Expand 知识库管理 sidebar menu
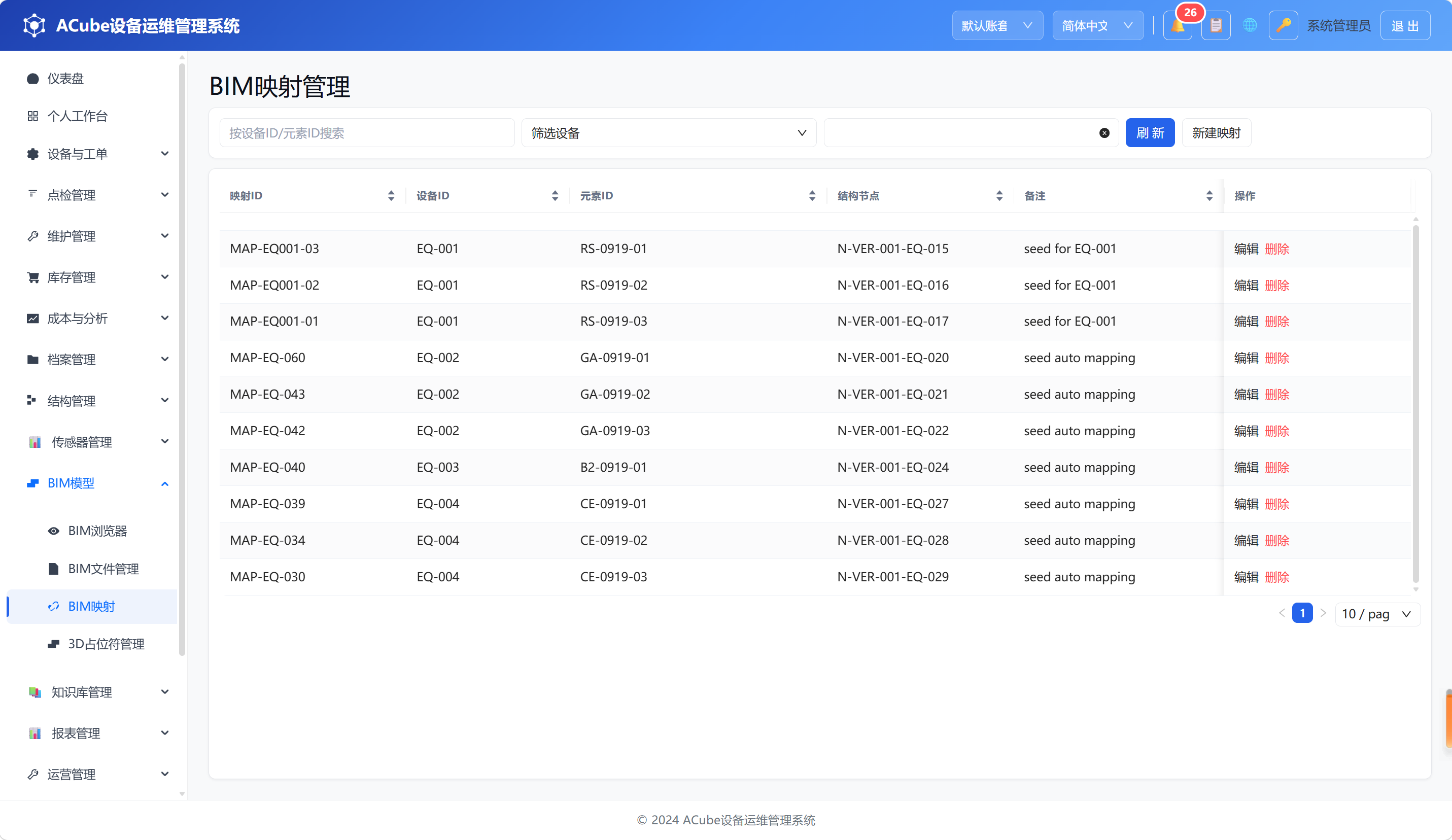 (92, 692)
